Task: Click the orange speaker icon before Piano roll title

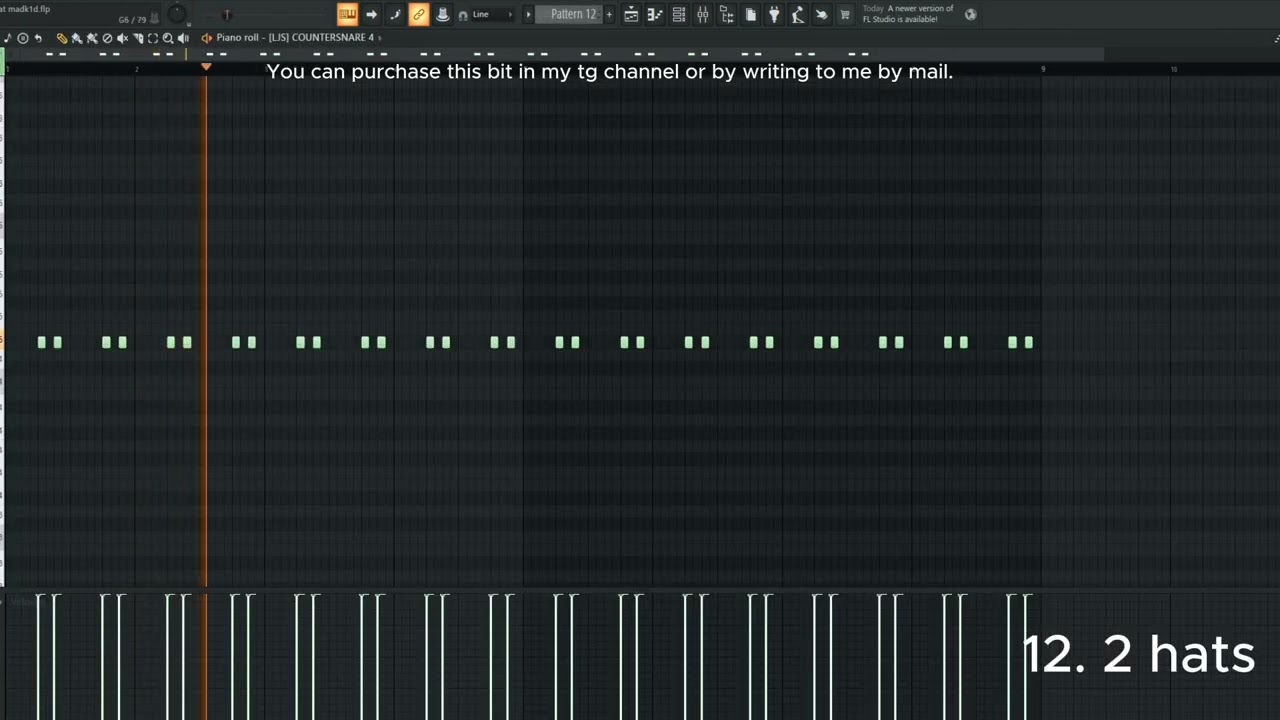Action: tap(207, 38)
